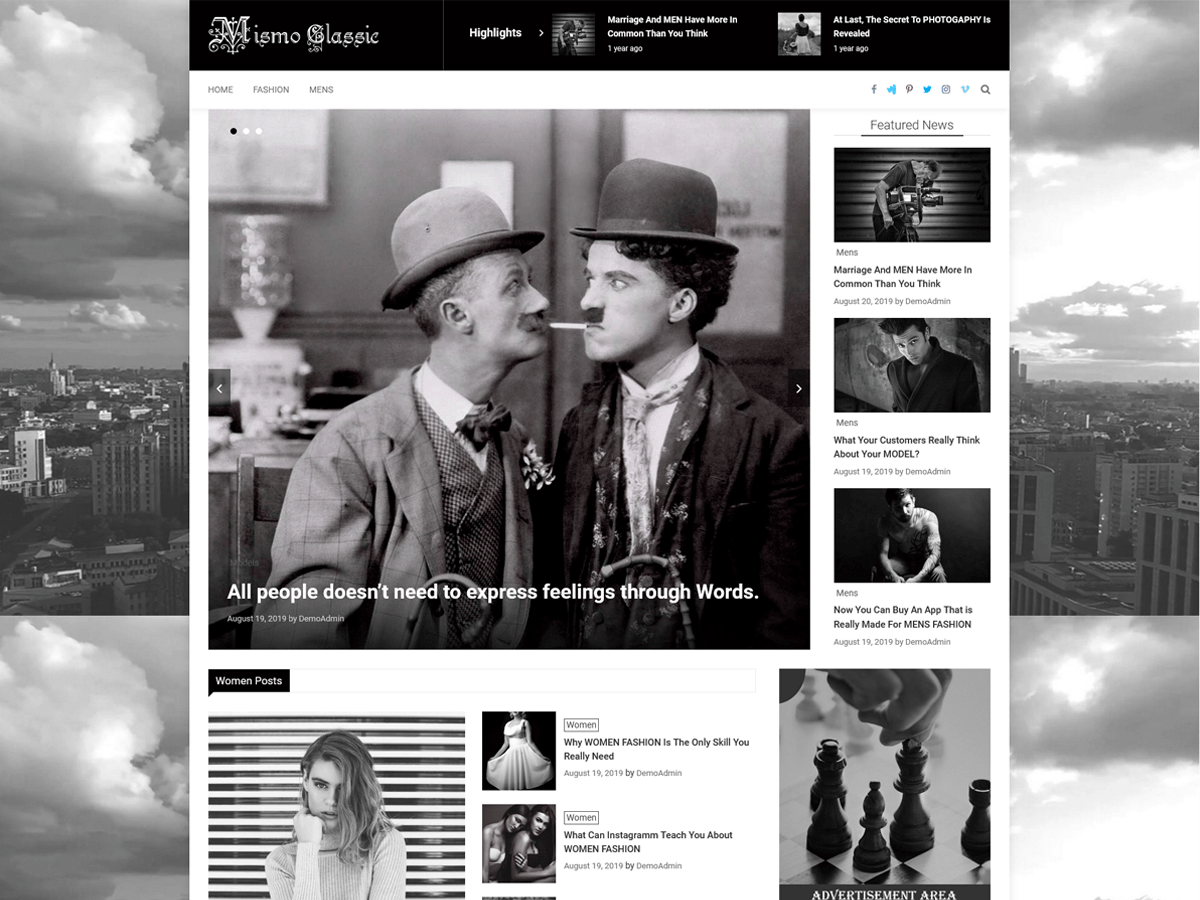Open the Pinterest social icon
This screenshot has width=1200, height=900.
click(909, 90)
